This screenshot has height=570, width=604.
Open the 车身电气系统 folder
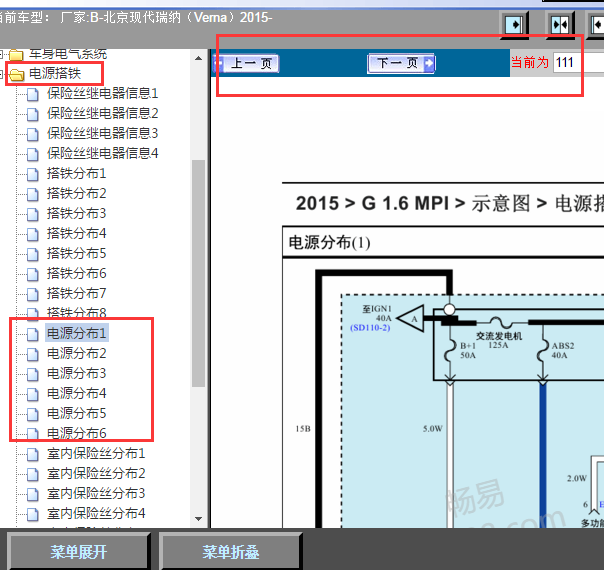click(68, 54)
